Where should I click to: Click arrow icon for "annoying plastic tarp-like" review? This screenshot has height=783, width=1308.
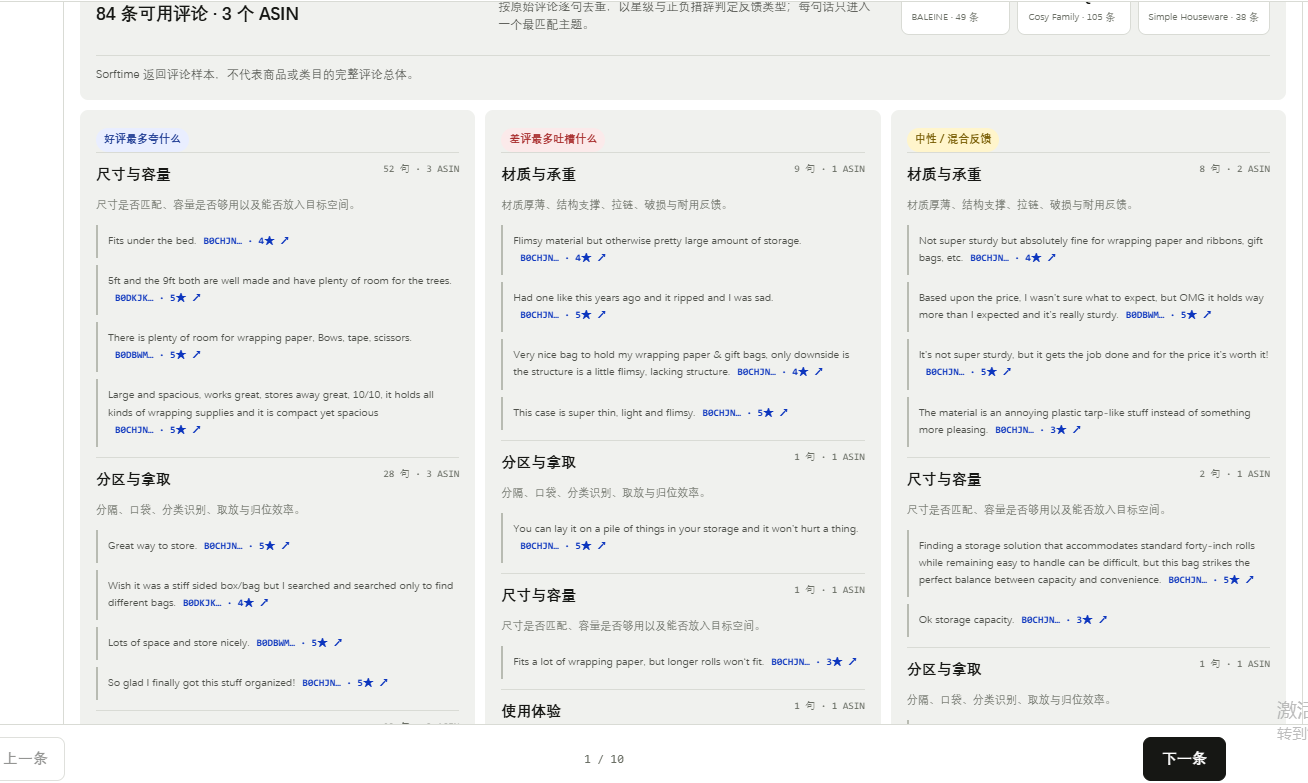(1076, 430)
